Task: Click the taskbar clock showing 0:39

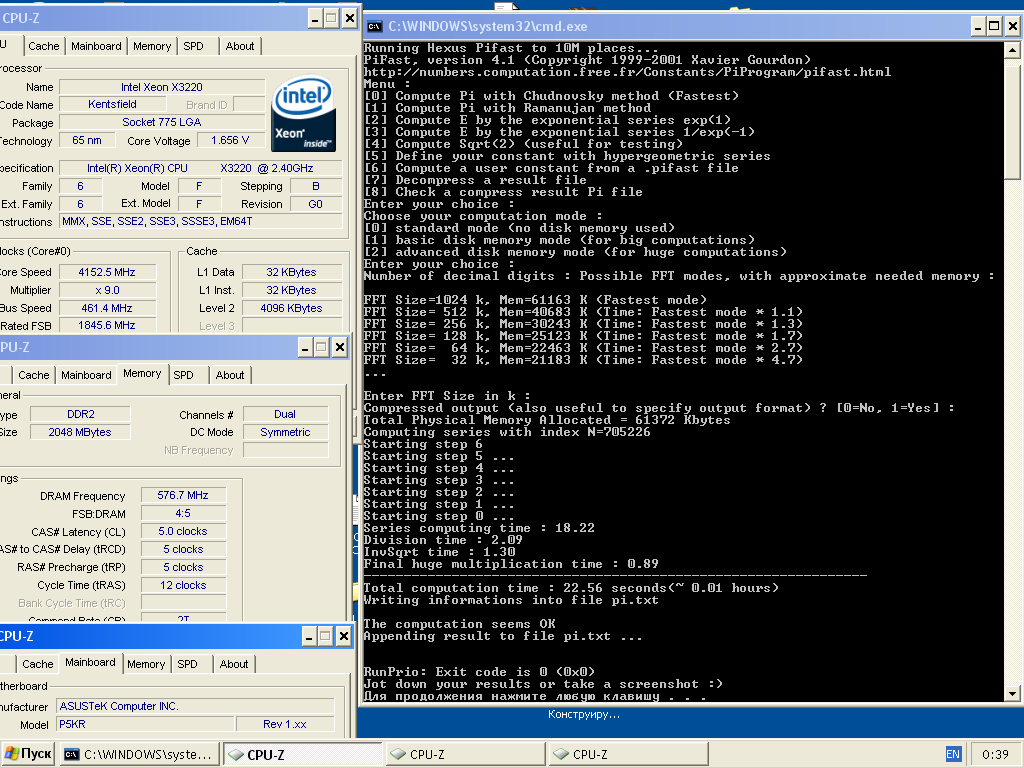Action: pos(995,754)
